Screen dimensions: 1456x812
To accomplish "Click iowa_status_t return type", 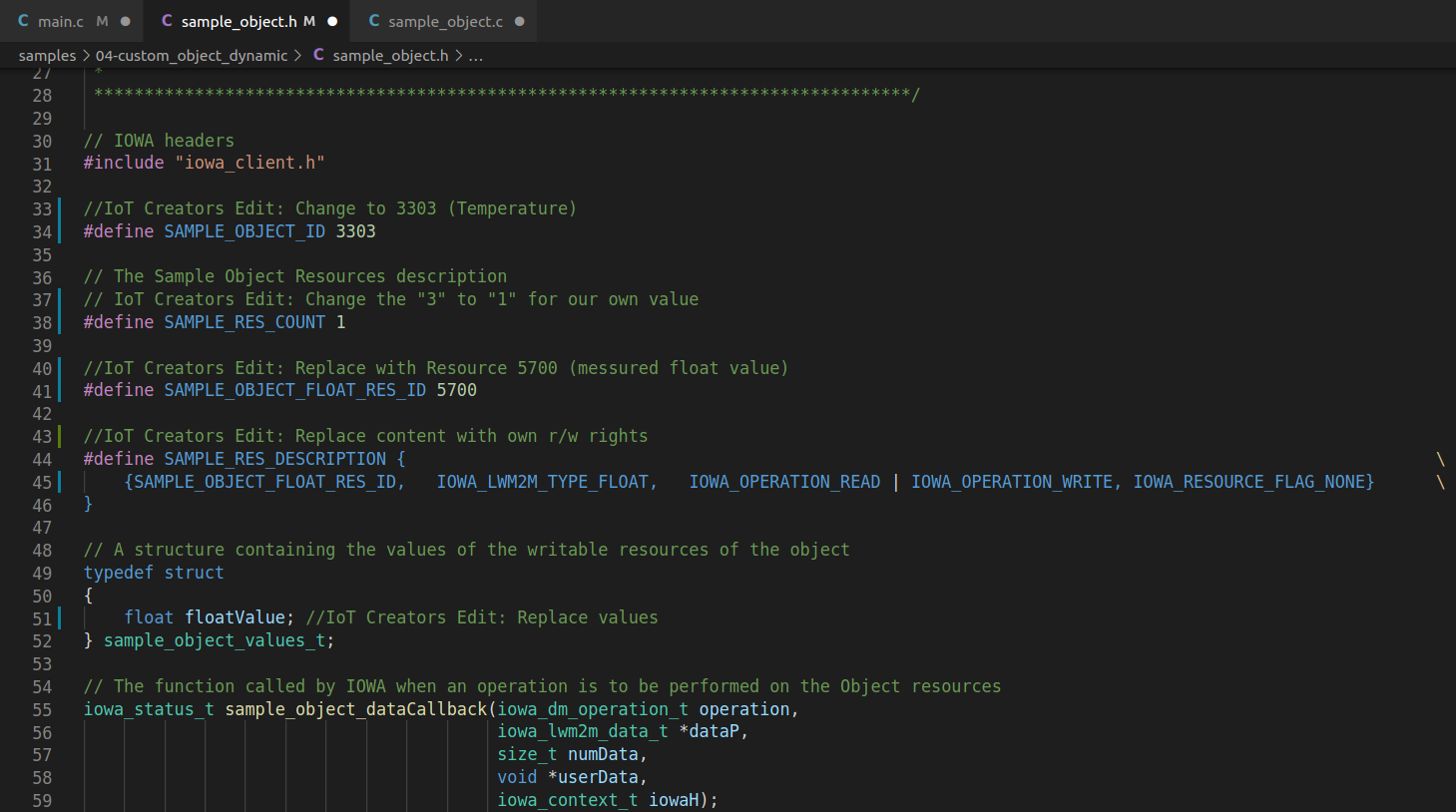I will click(x=149, y=709).
